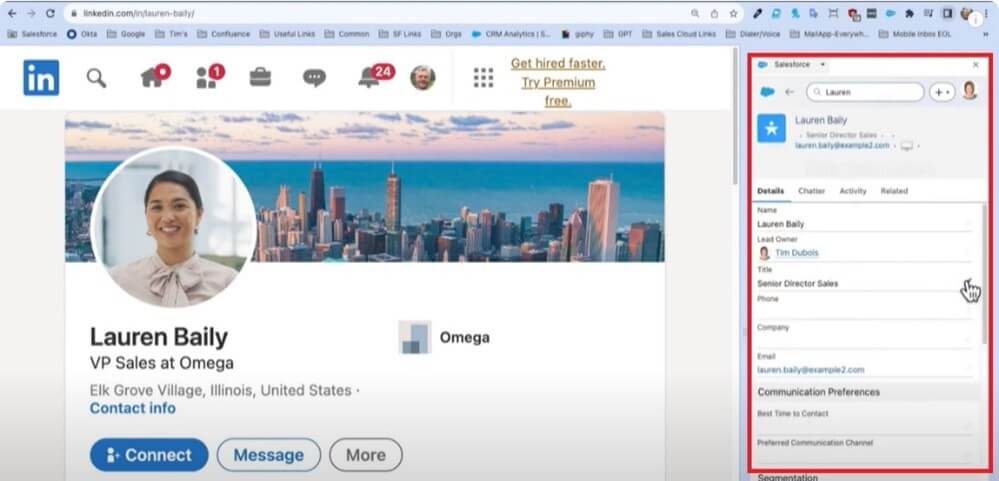The height and width of the screenshot is (481, 999).
Task: Open the Google bookmarks folder
Action: click(126, 34)
